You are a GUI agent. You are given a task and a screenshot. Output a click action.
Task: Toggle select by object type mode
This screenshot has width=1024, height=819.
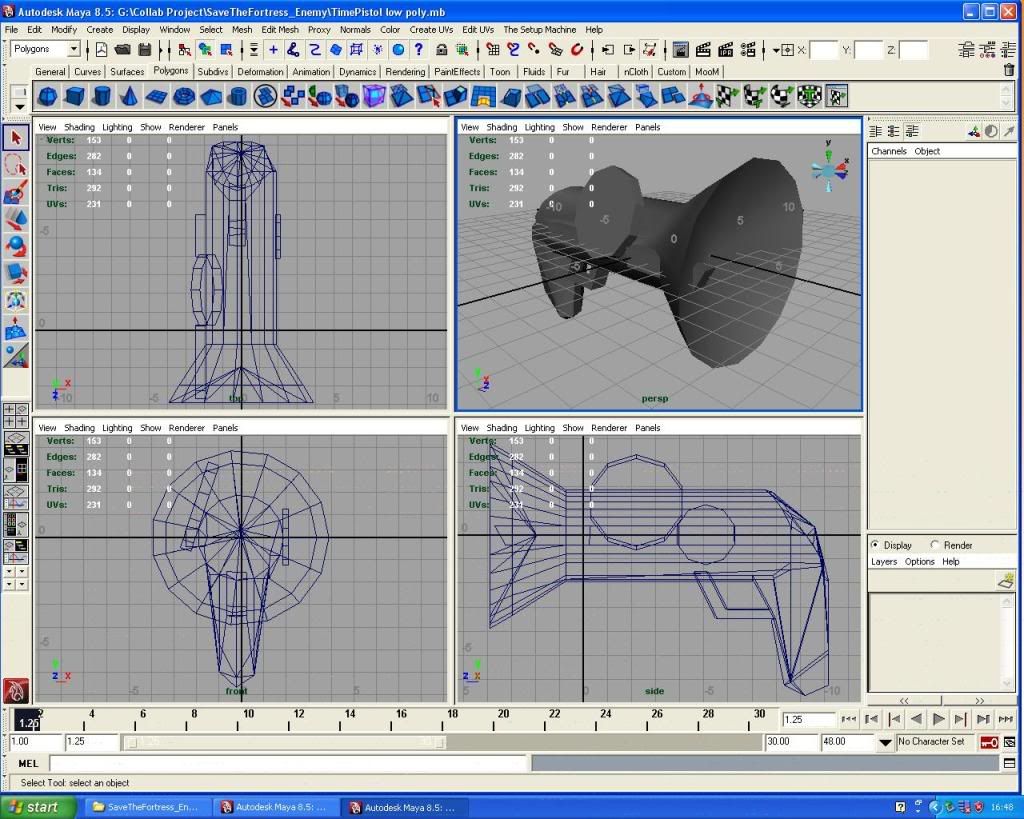205,50
